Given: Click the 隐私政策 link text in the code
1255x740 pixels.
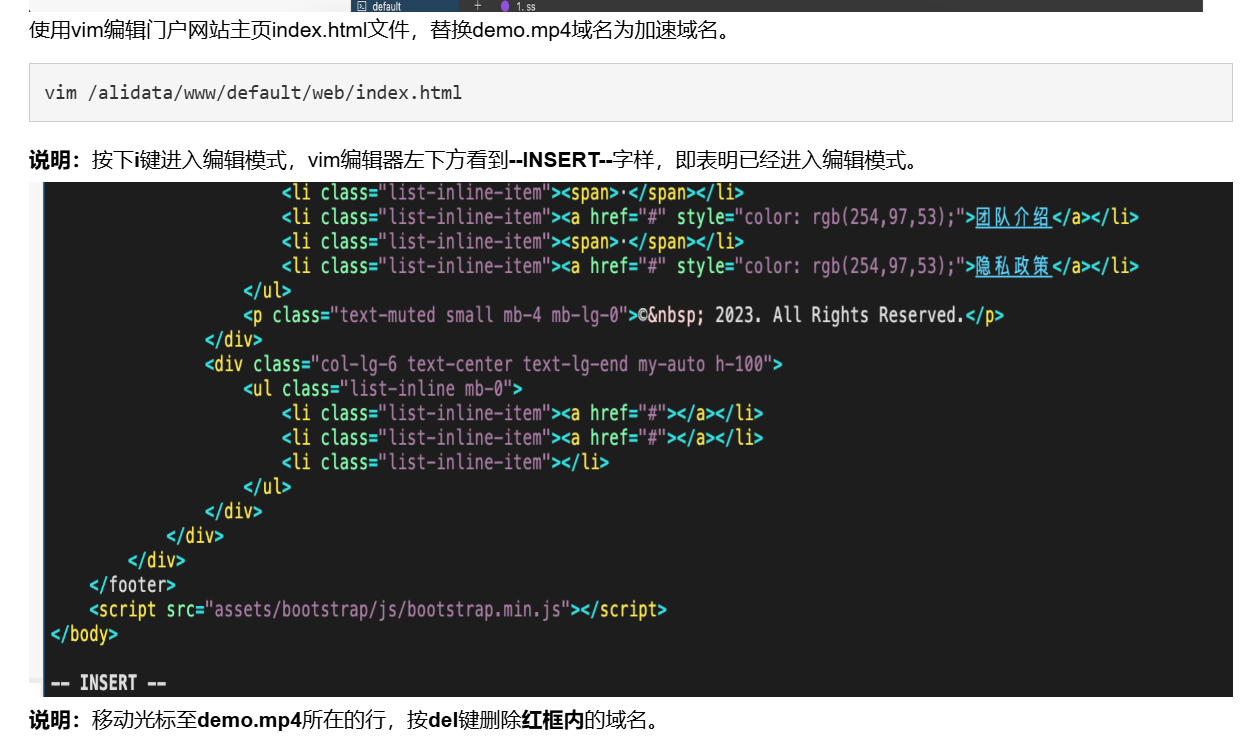Looking at the screenshot, I should coord(1013,266).
